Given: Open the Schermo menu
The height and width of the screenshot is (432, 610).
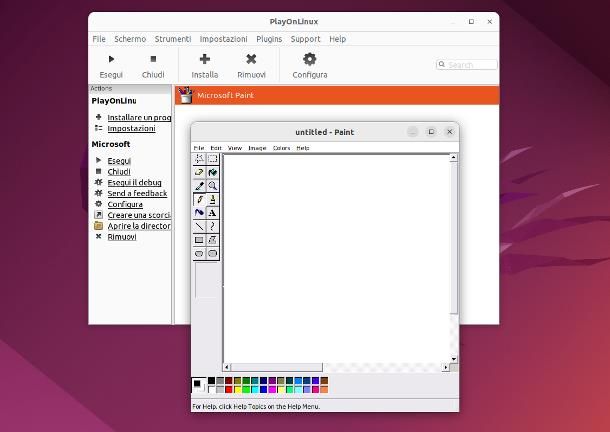Looking at the screenshot, I should (x=130, y=39).
